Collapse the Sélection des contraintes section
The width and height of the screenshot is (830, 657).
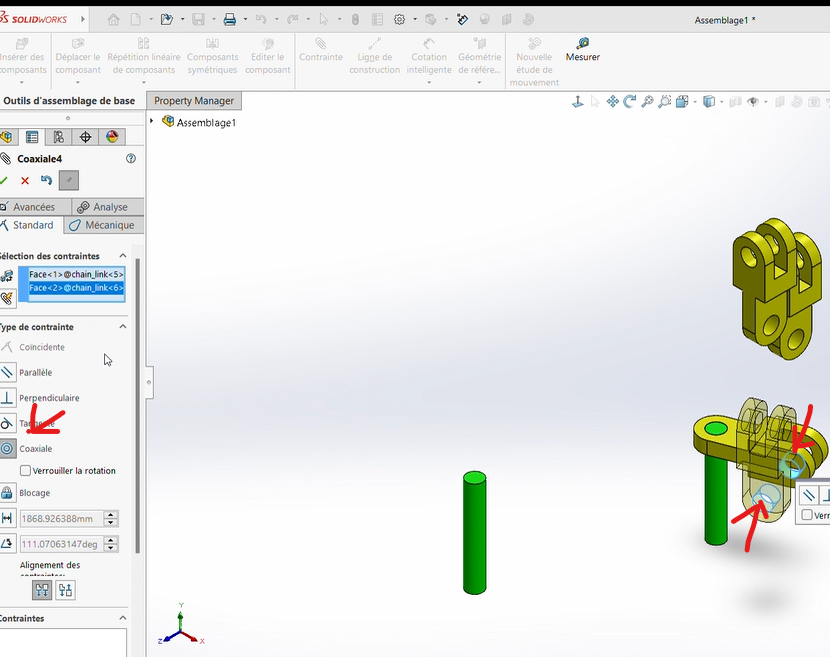click(123, 256)
